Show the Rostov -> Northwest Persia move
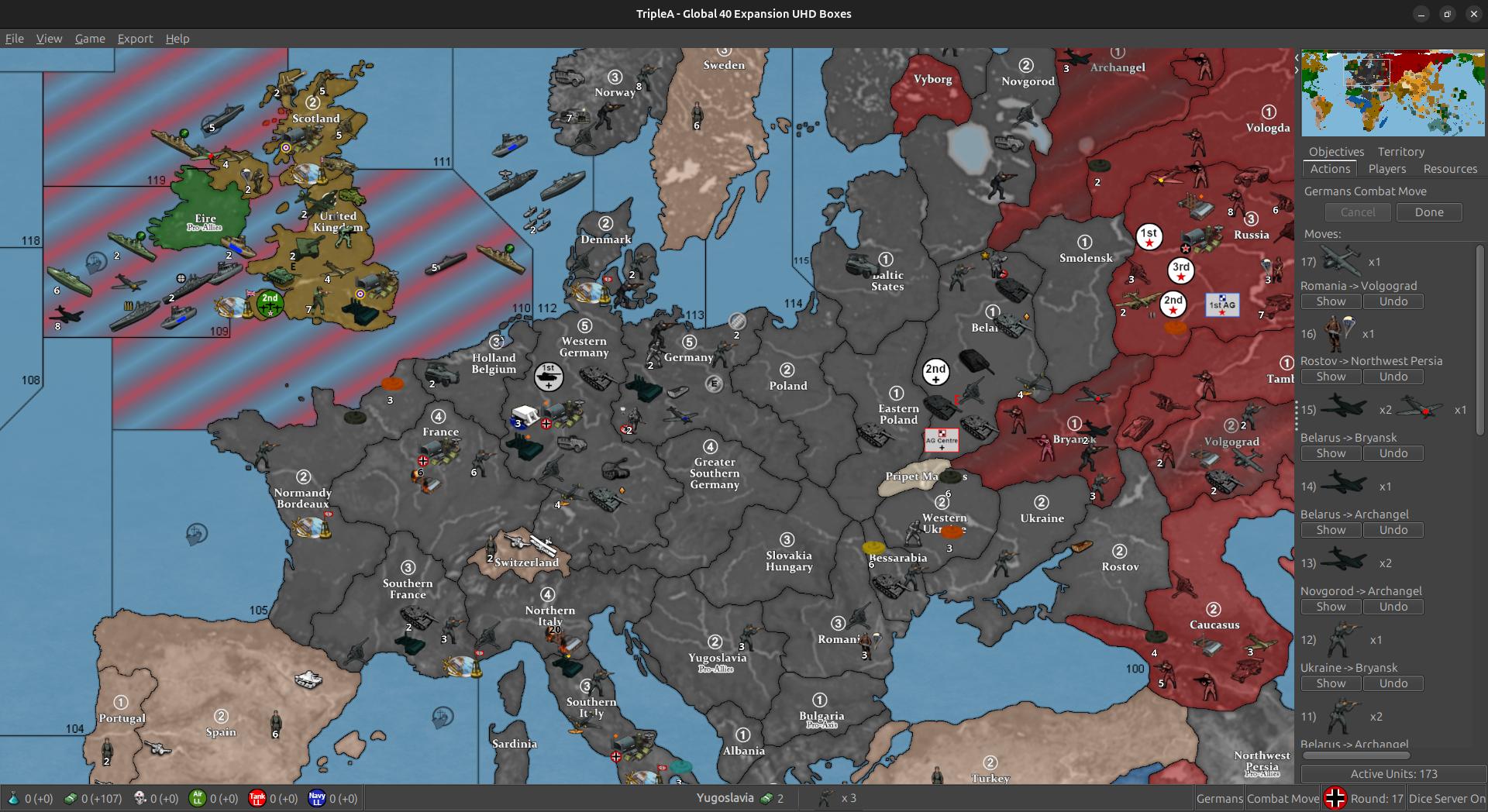Screen dimensions: 1488x812 (x=1331, y=377)
